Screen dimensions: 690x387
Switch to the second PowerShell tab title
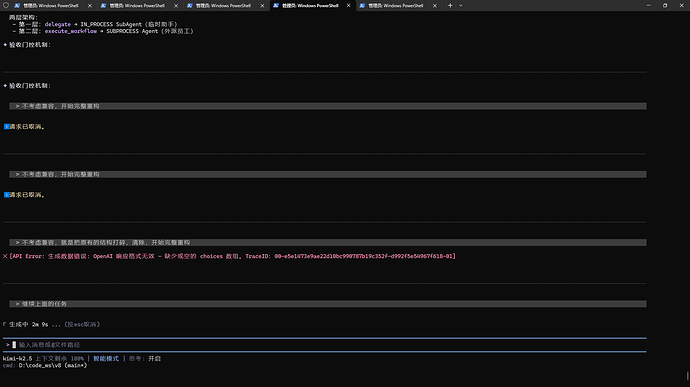click(x=137, y=6)
